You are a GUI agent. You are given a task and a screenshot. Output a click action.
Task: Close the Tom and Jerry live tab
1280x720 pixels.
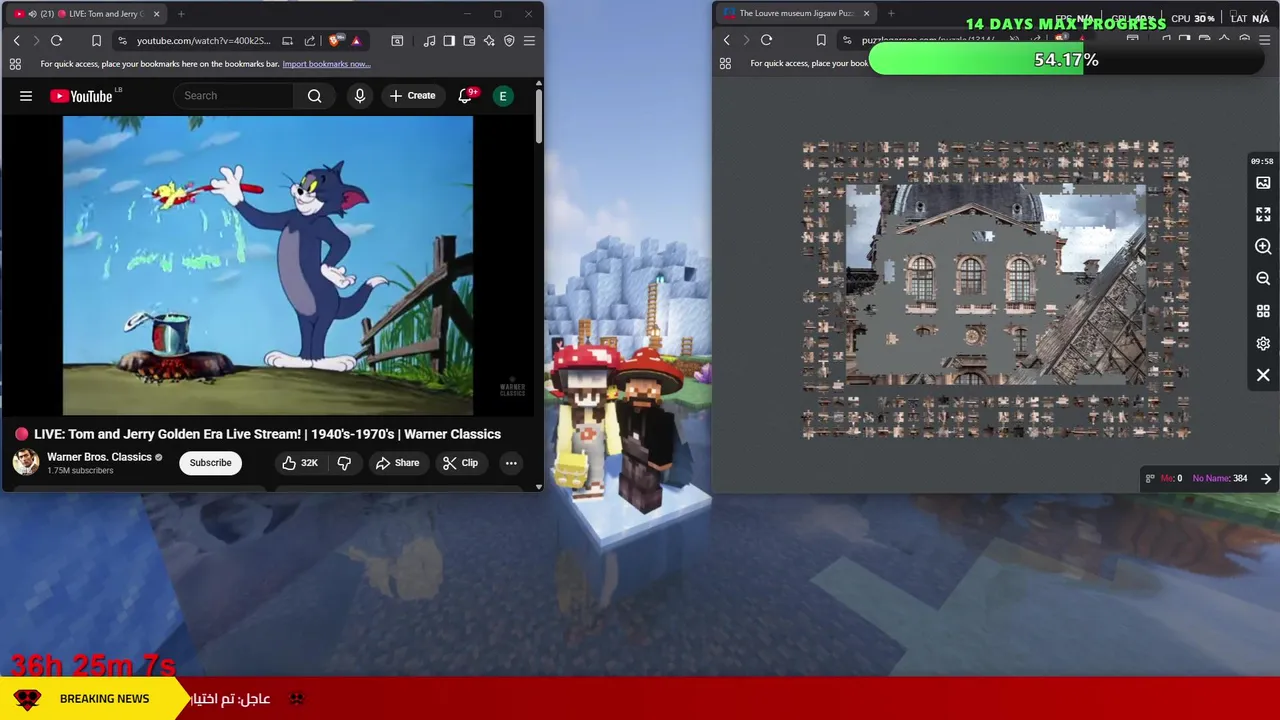pyautogui.click(x=156, y=14)
